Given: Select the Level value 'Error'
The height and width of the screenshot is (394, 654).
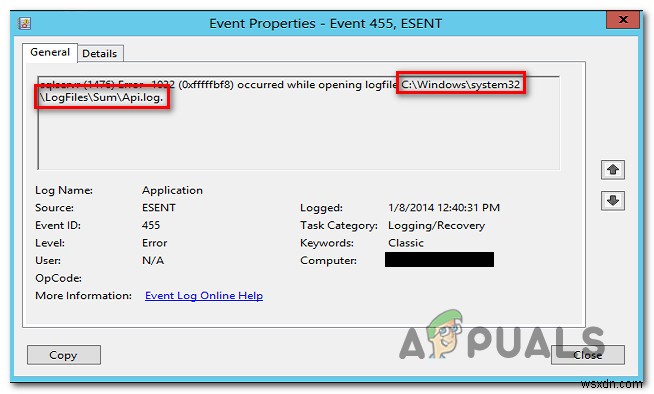Looking at the screenshot, I should click(x=154, y=243).
